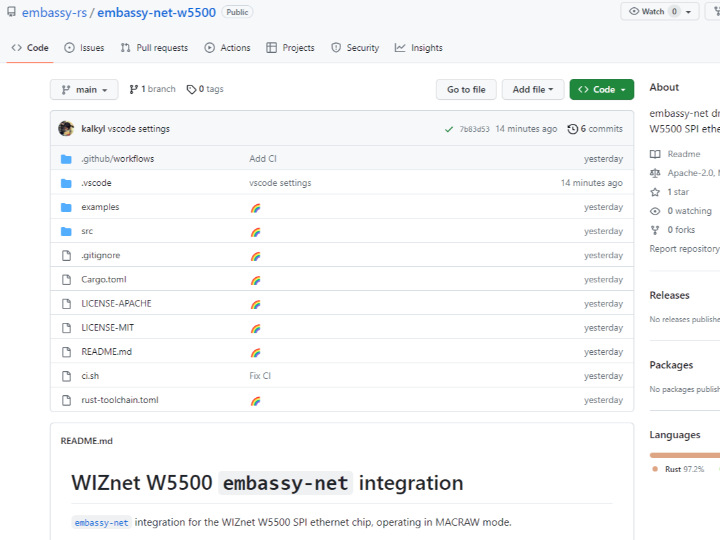This screenshot has height=540, width=720.
Task: Switch to the Pull requests tab
Action: pos(154,48)
